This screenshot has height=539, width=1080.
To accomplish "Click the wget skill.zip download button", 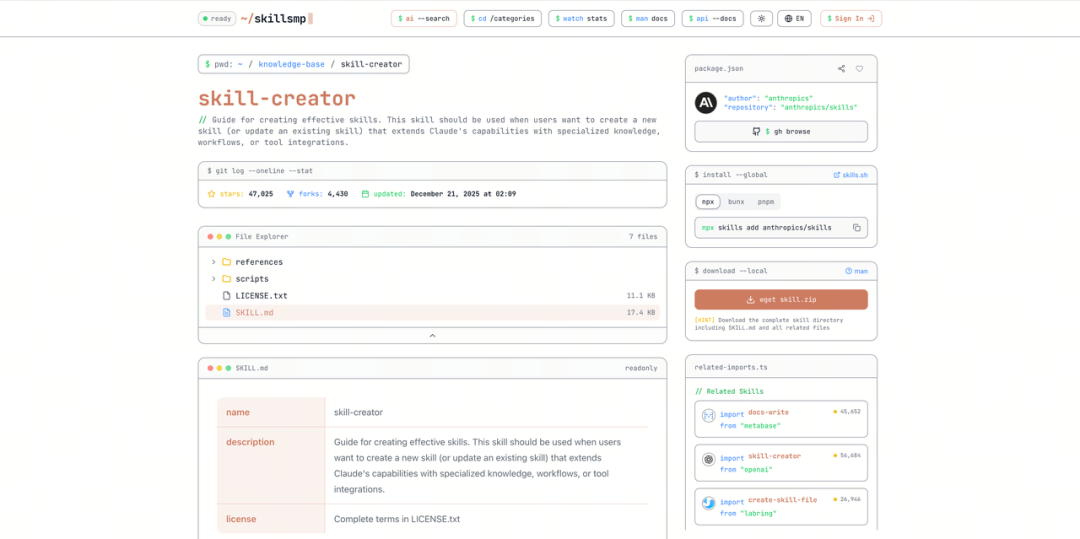I will tap(781, 299).
